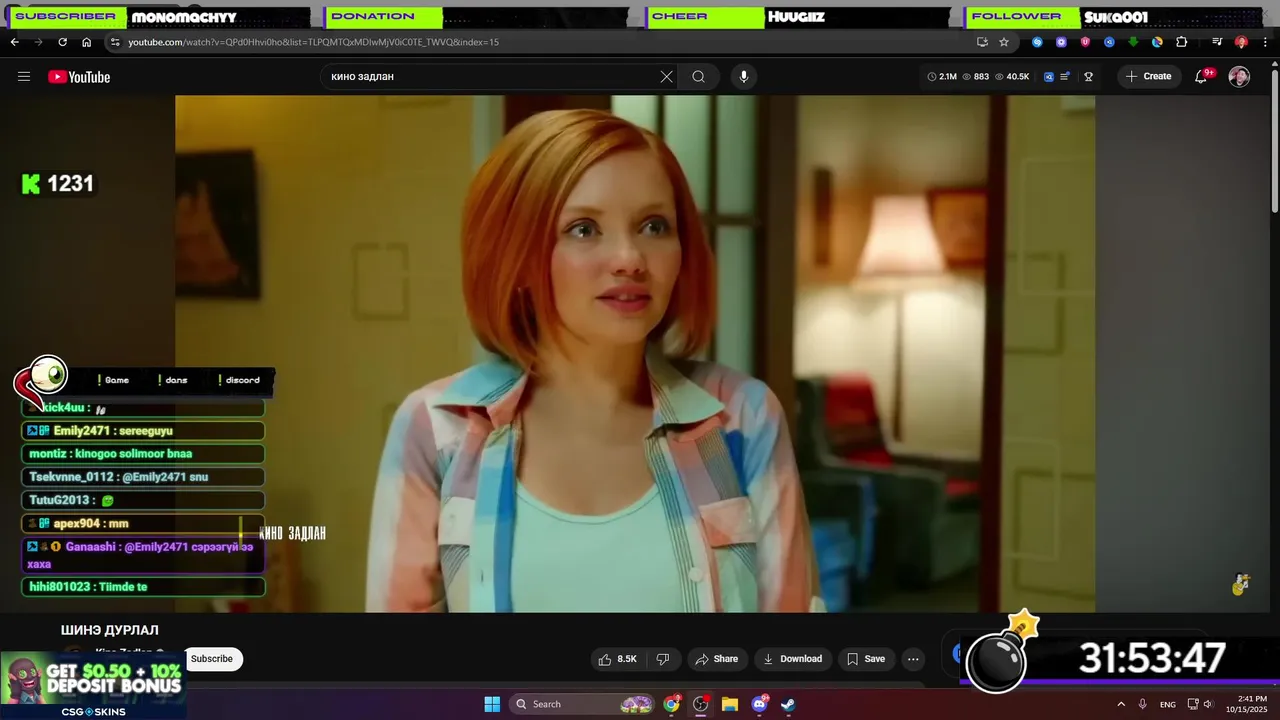Subscribe to the Kino Zadlan channel

(211, 659)
